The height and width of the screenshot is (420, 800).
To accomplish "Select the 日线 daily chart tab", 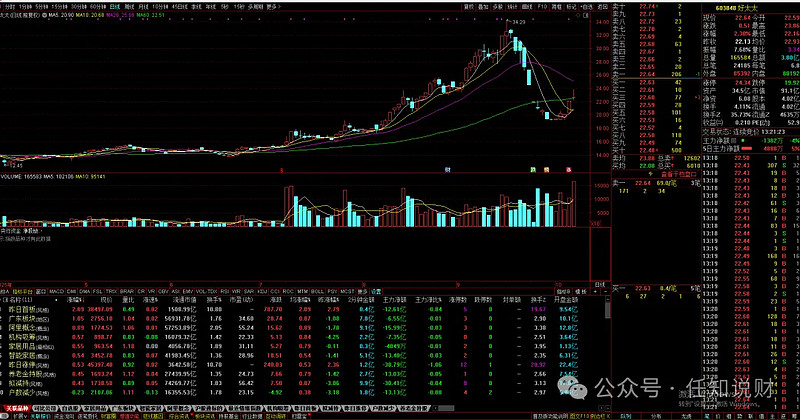I will pyautogui.click(x=115, y=7).
